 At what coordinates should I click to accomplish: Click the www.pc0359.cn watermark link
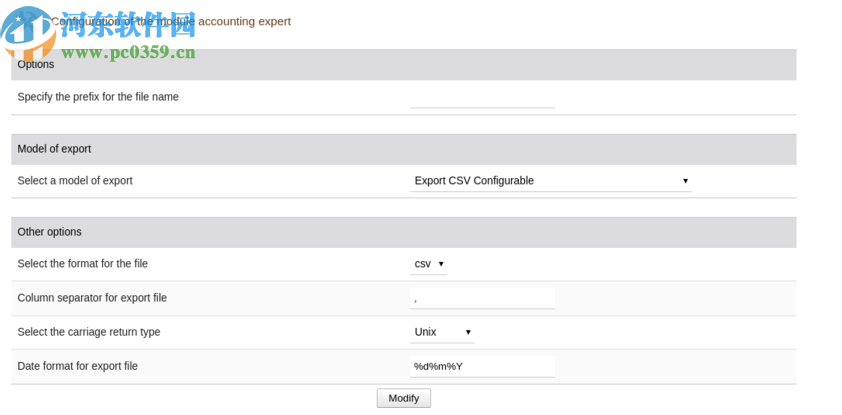[128, 52]
